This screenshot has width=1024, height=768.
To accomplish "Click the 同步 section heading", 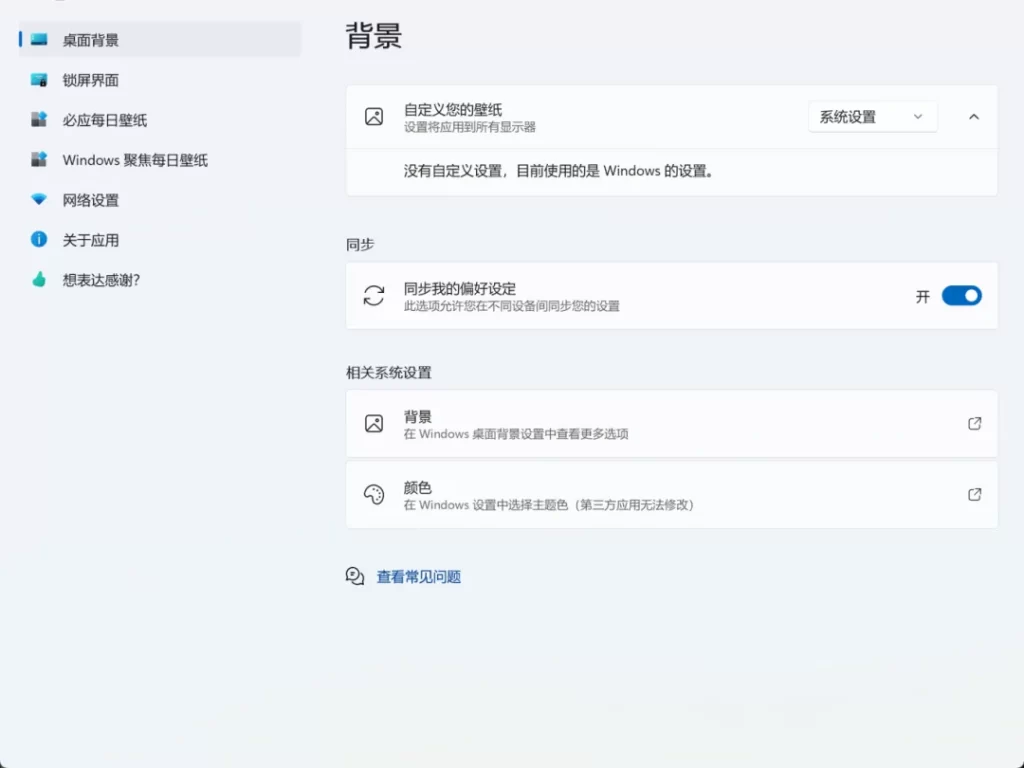I will tap(360, 245).
